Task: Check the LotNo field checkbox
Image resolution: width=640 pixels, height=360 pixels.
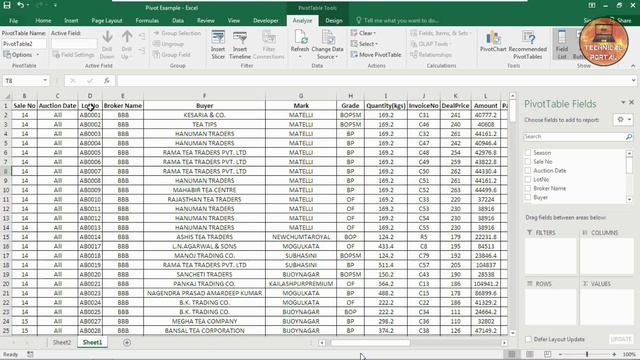Action: pos(528,179)
